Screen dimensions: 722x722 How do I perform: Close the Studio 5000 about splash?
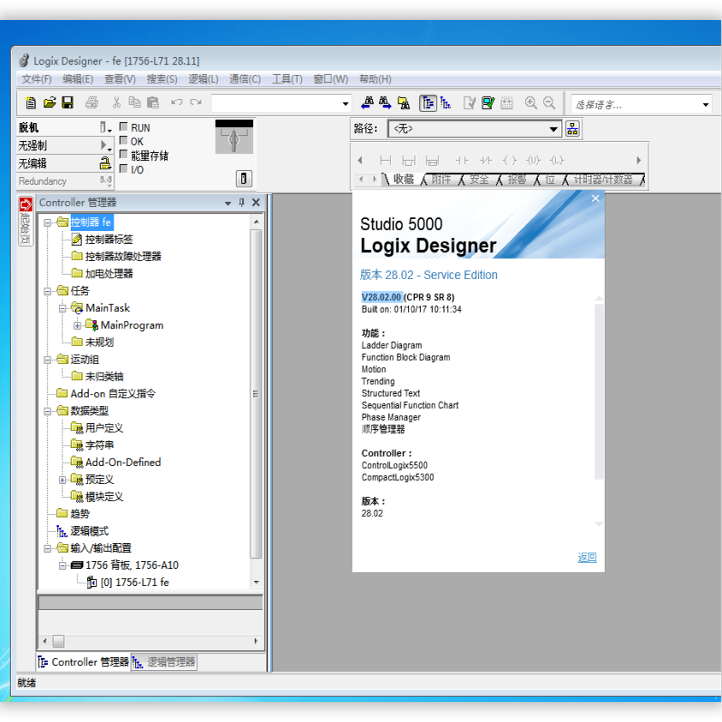[595, 198]
